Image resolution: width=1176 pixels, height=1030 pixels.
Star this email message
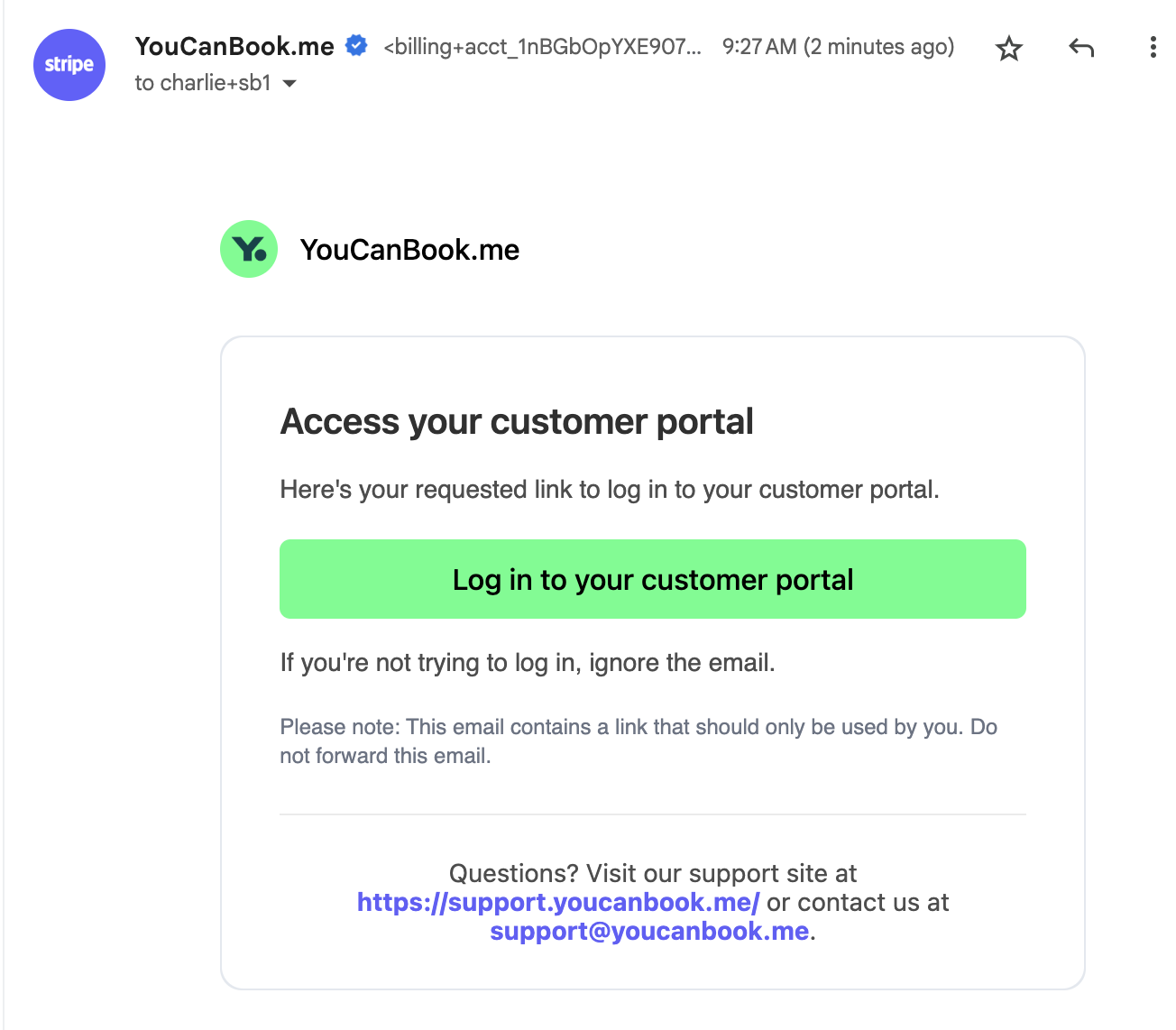pos(1008,48)
